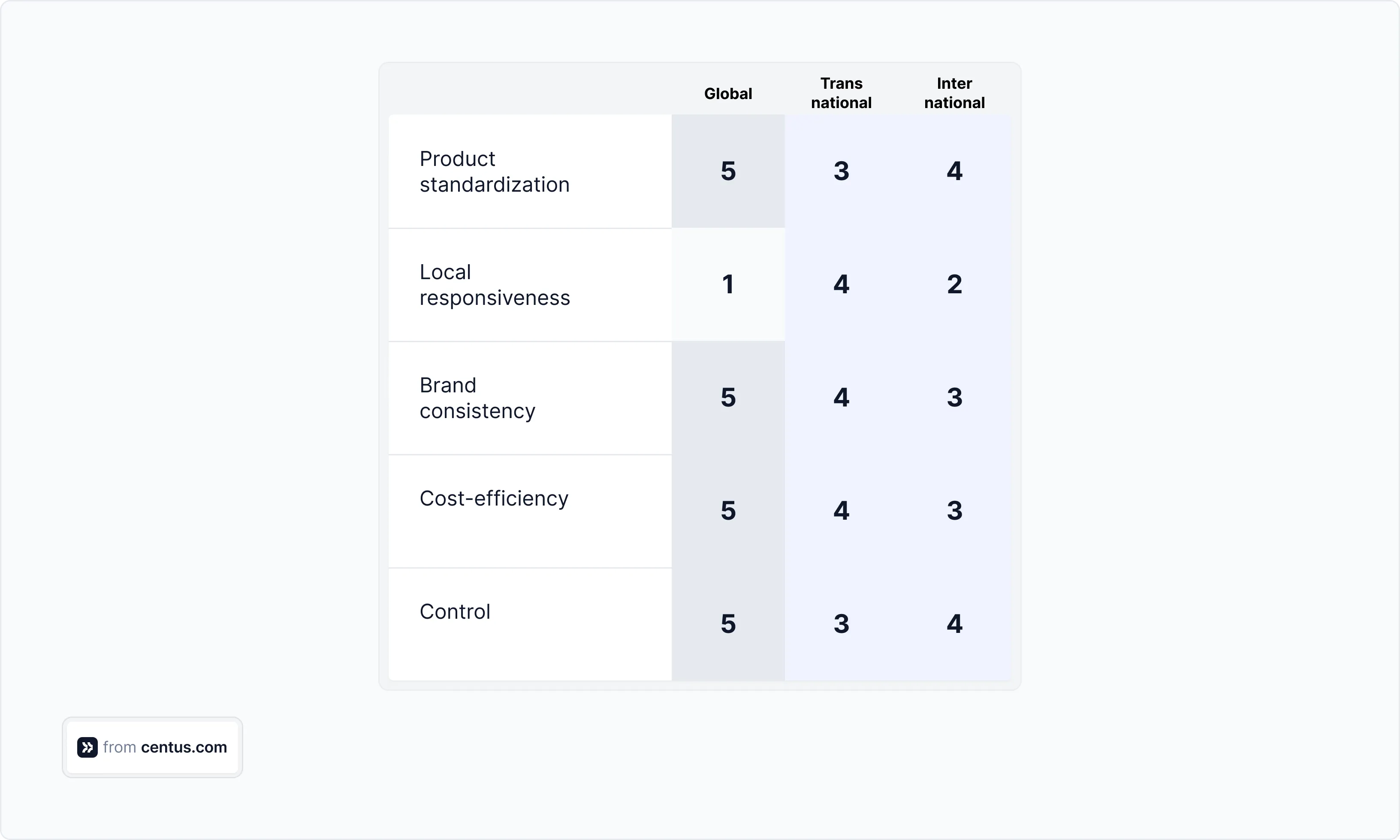Click Inter national score for Local responsiveness

click(x=954, y=284)
